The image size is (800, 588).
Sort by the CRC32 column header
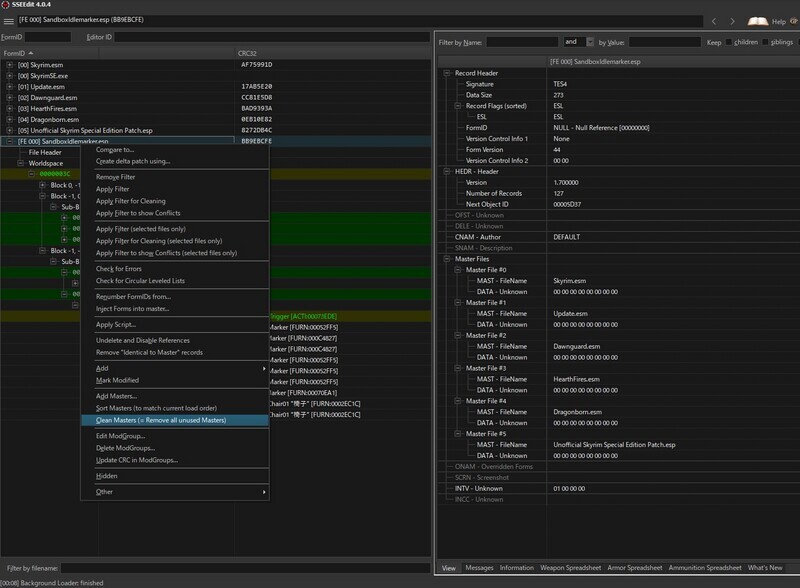tap(333, 53)
